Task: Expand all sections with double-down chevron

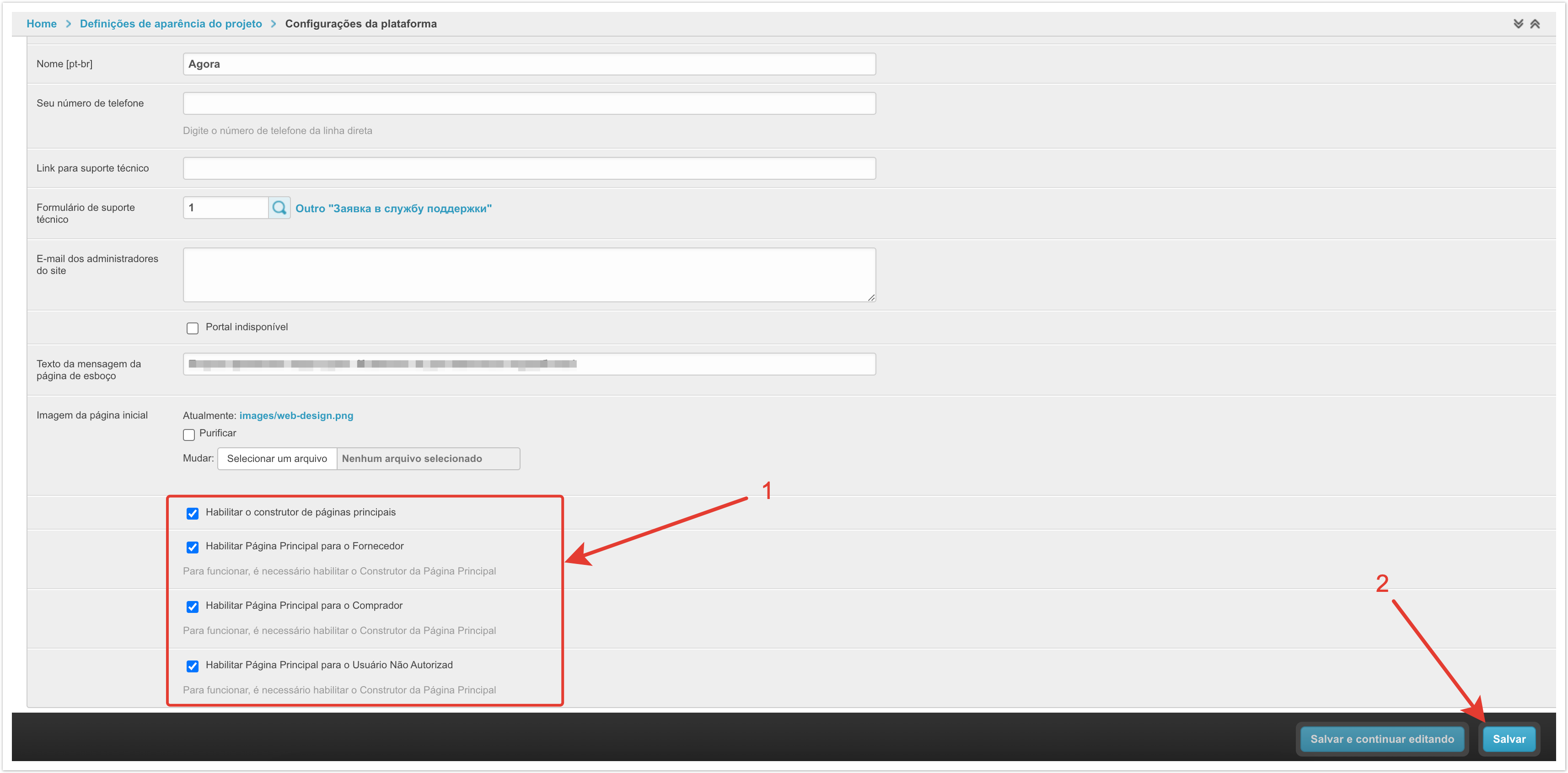Action: (x=1518, y=24)
